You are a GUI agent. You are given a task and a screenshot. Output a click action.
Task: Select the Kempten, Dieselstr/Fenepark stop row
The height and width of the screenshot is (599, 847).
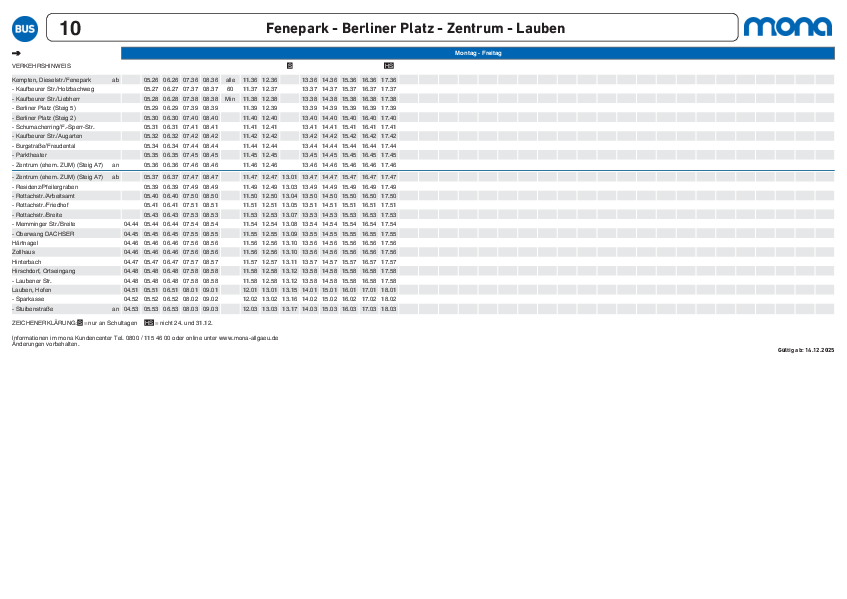(52, 79)
